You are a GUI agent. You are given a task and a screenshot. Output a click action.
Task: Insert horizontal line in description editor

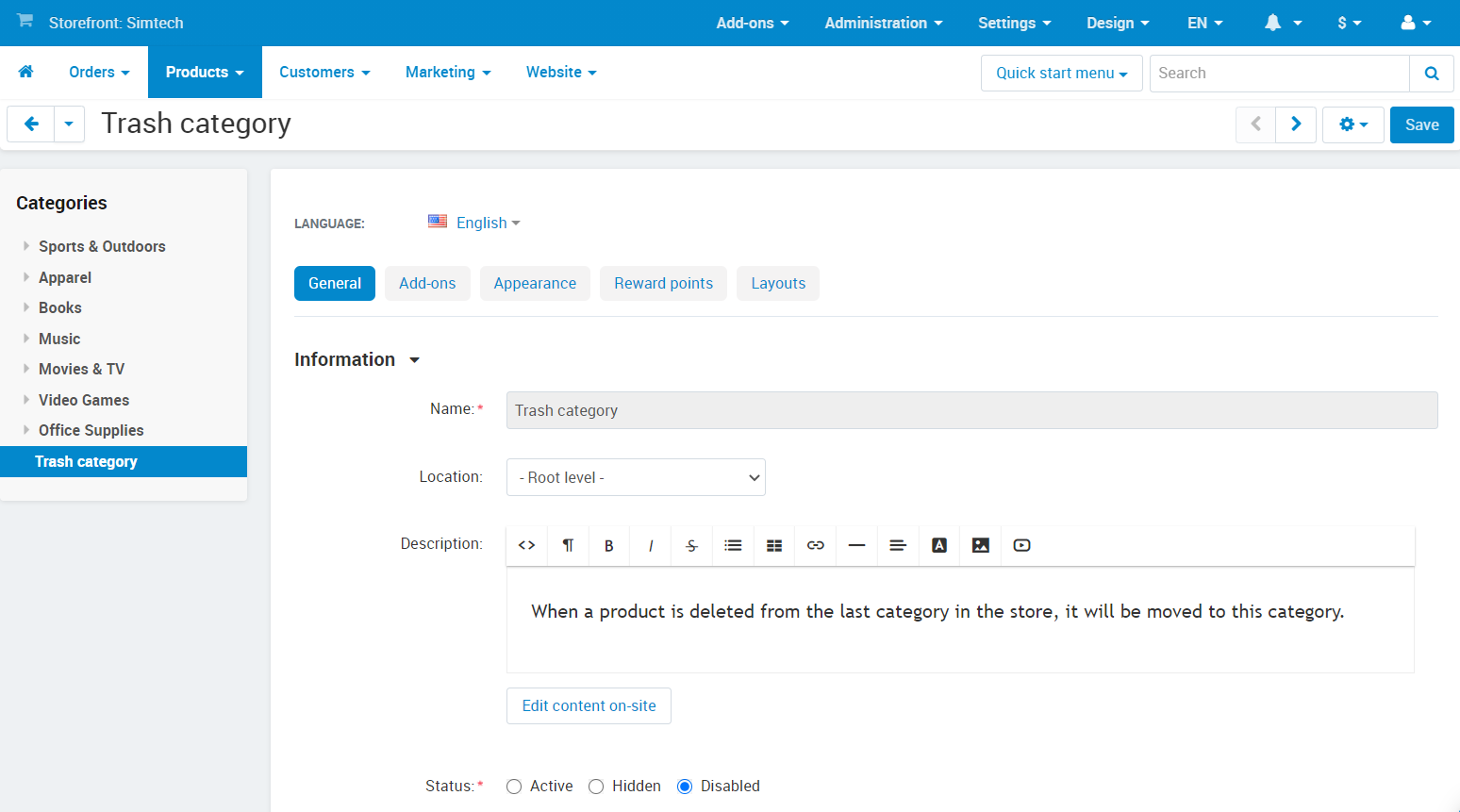click(x=856, y=545)
